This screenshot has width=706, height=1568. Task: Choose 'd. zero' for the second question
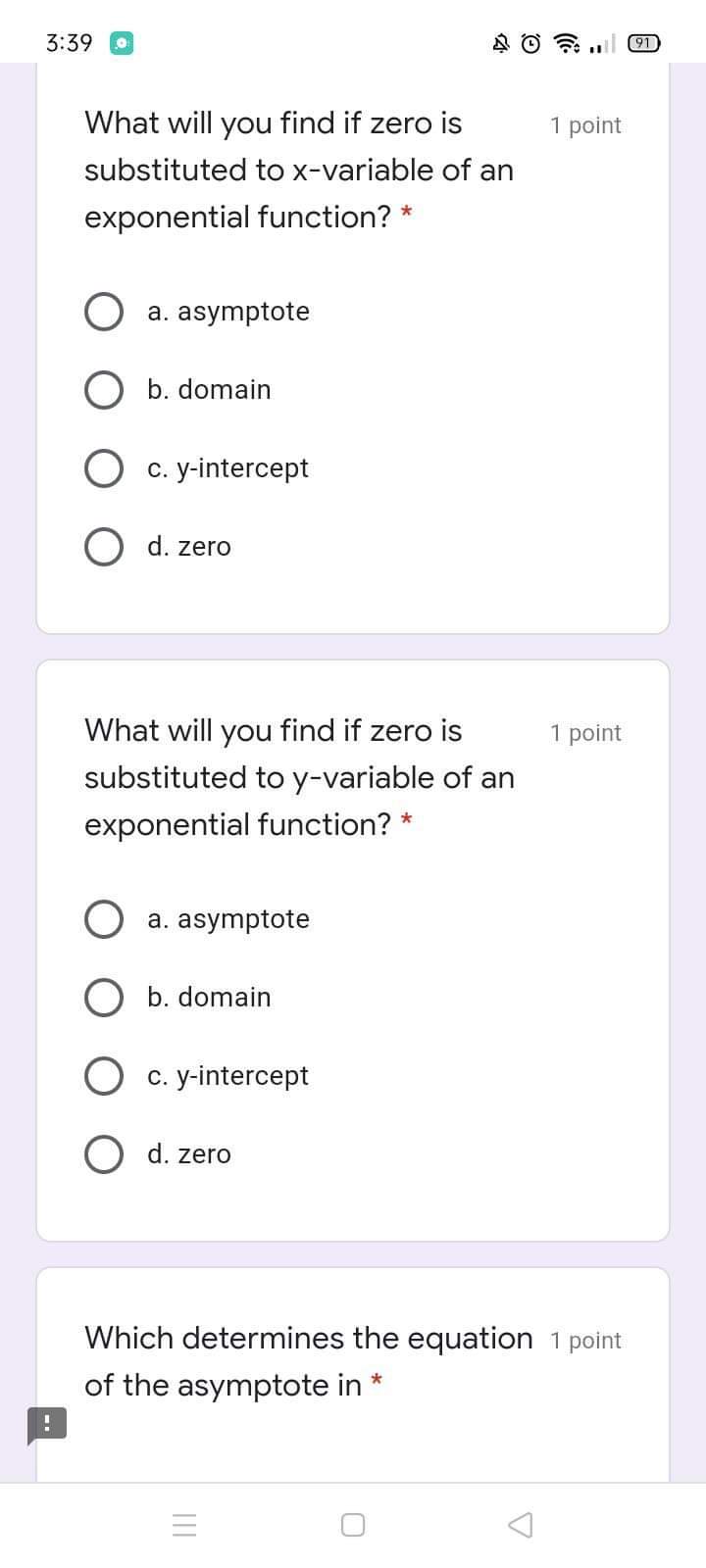104,1153
